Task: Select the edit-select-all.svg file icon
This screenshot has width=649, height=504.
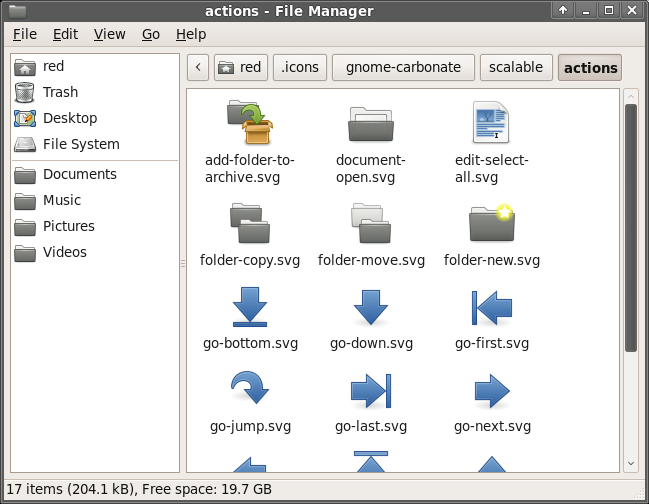Action: coord(491,122)
